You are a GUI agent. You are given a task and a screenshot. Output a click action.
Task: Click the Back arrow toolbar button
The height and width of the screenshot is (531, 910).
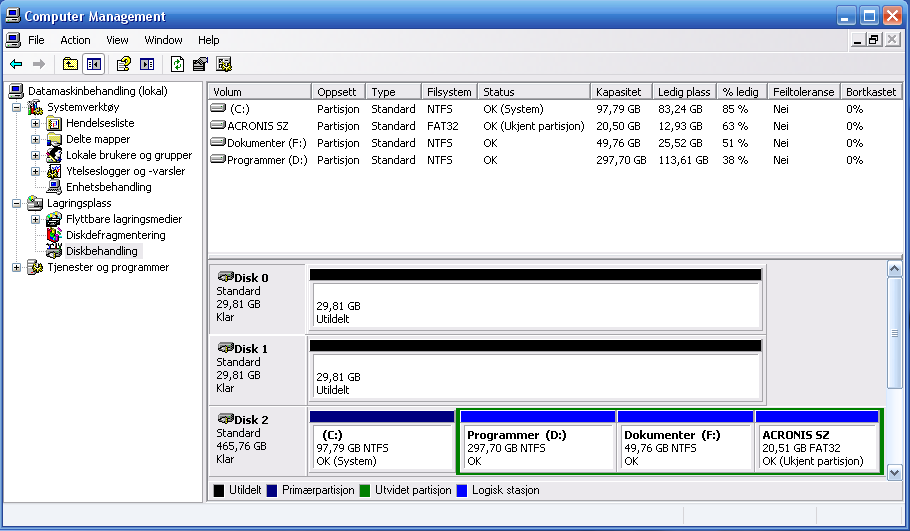(x=16, y=64)
